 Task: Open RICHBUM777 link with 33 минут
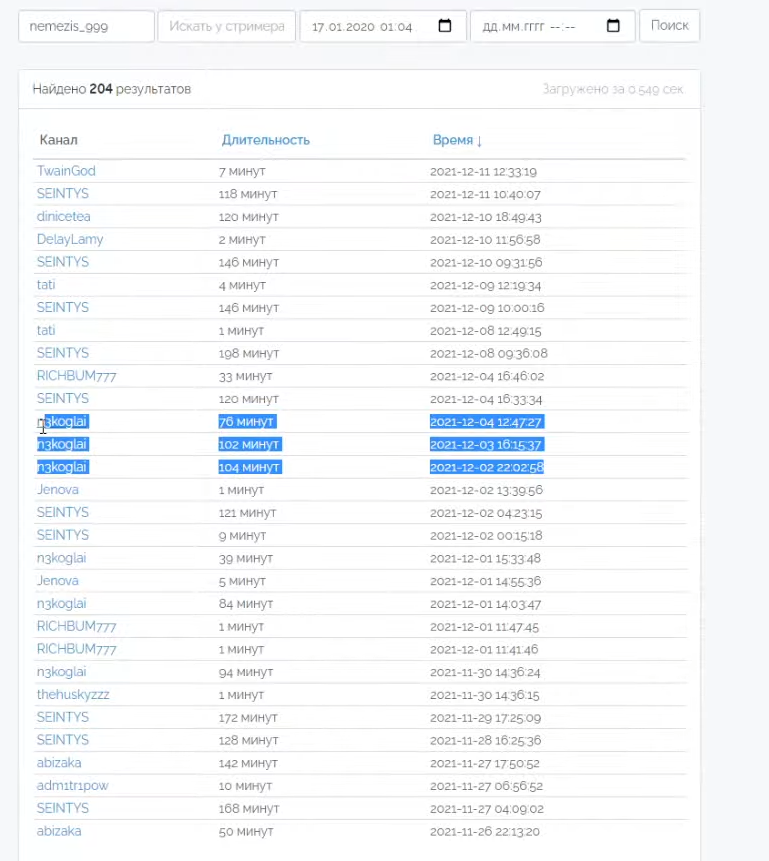coord(76,376)
